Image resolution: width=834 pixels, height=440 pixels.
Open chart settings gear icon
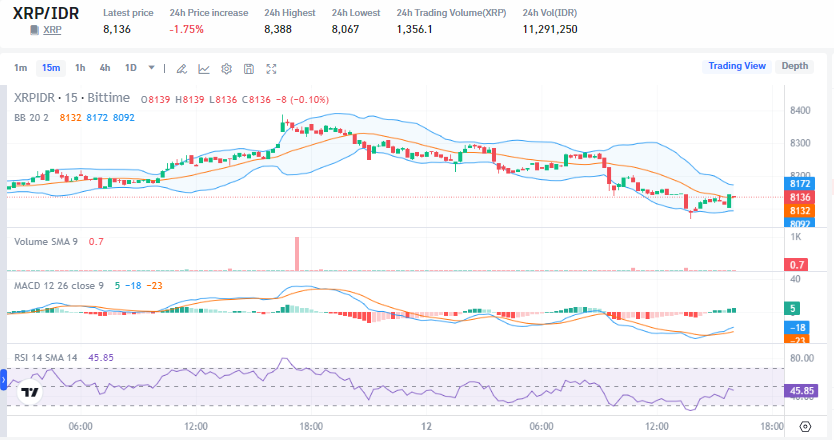(227, 69)
